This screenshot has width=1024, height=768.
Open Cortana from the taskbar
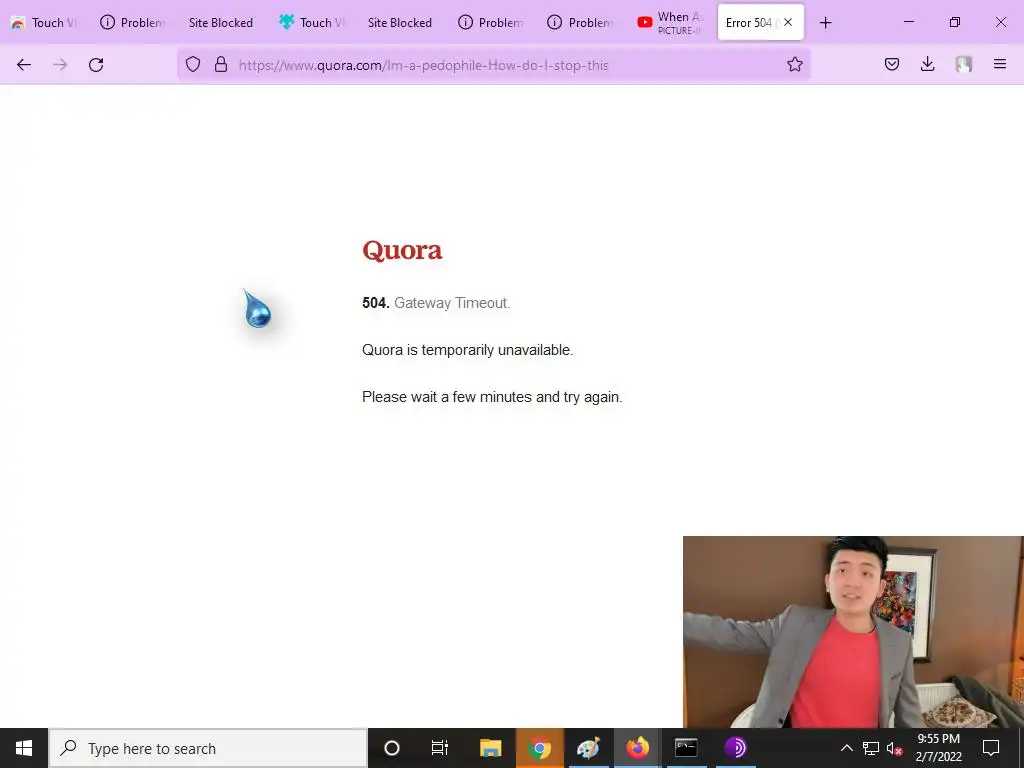pyautogui.click(x=392, y=748)
